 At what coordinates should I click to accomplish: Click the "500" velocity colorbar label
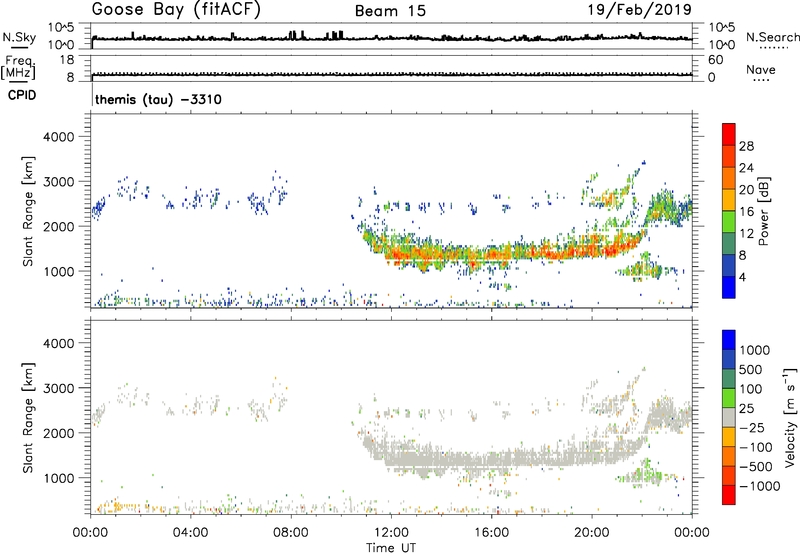pos(750,370)
